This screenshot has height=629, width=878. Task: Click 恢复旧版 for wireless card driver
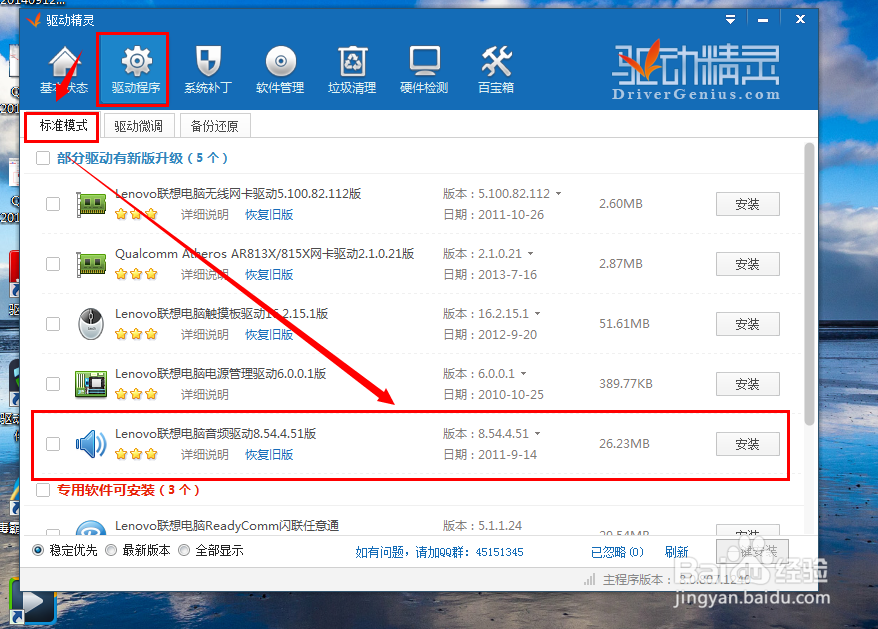pos(269,215)
